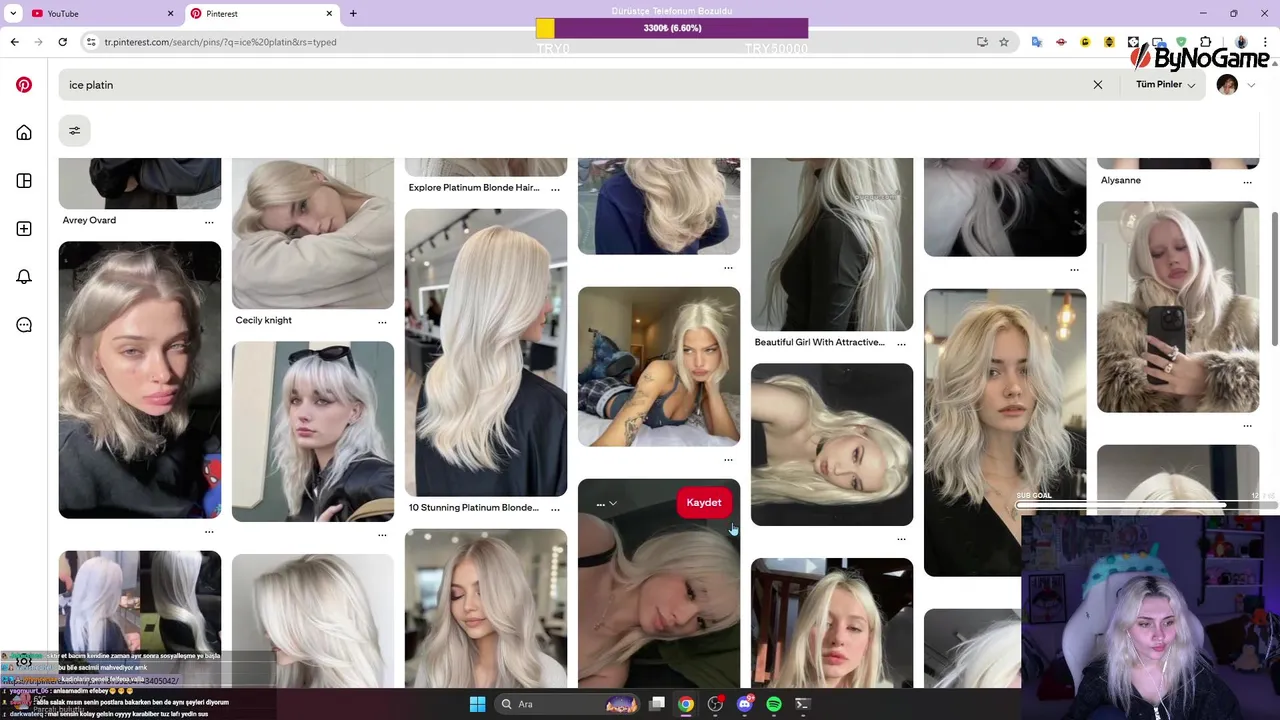Image resolution: width=1280 pixels, height=720 pixels.
Task: Open salon long blonde hair back-view pin
Action: (486, 352)
